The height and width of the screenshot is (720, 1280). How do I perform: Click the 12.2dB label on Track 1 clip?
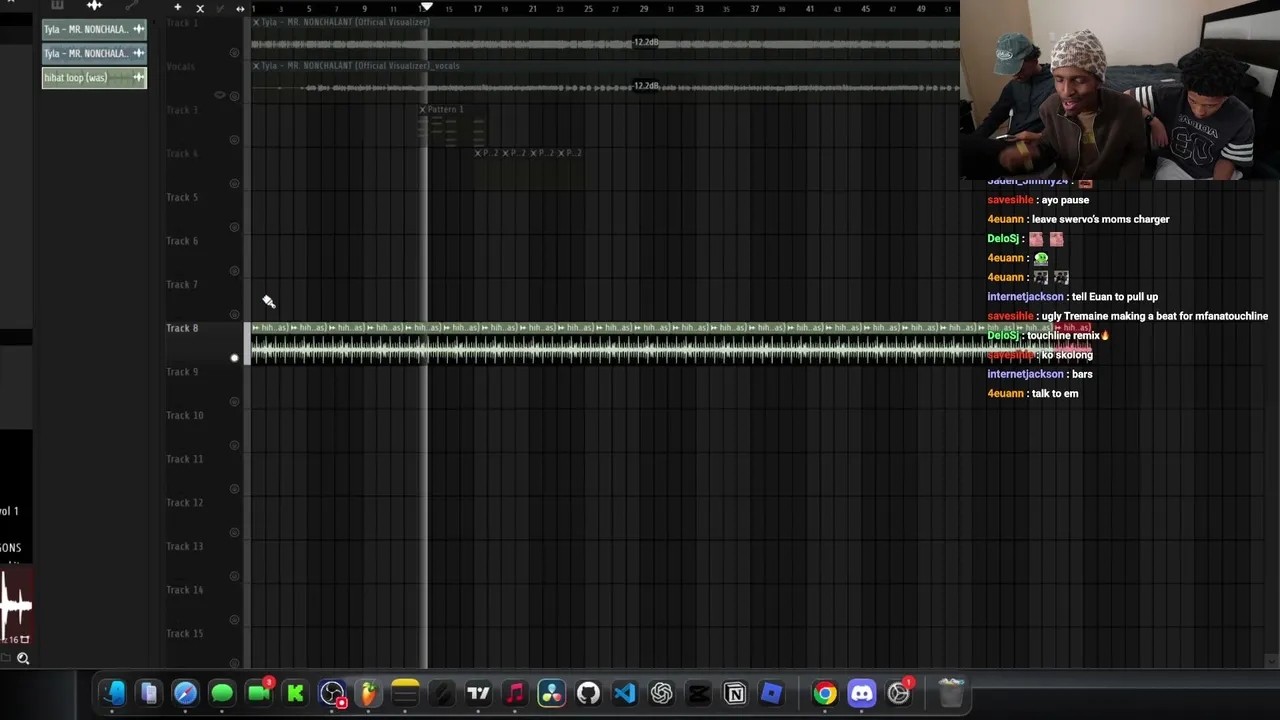[646, 42]
